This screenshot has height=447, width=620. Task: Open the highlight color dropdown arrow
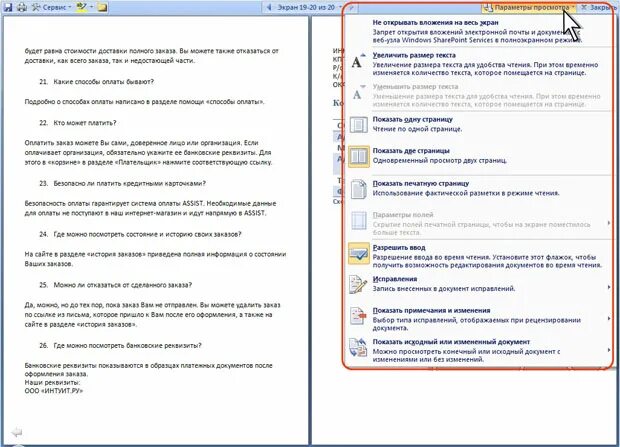click(x=91, y=7)
